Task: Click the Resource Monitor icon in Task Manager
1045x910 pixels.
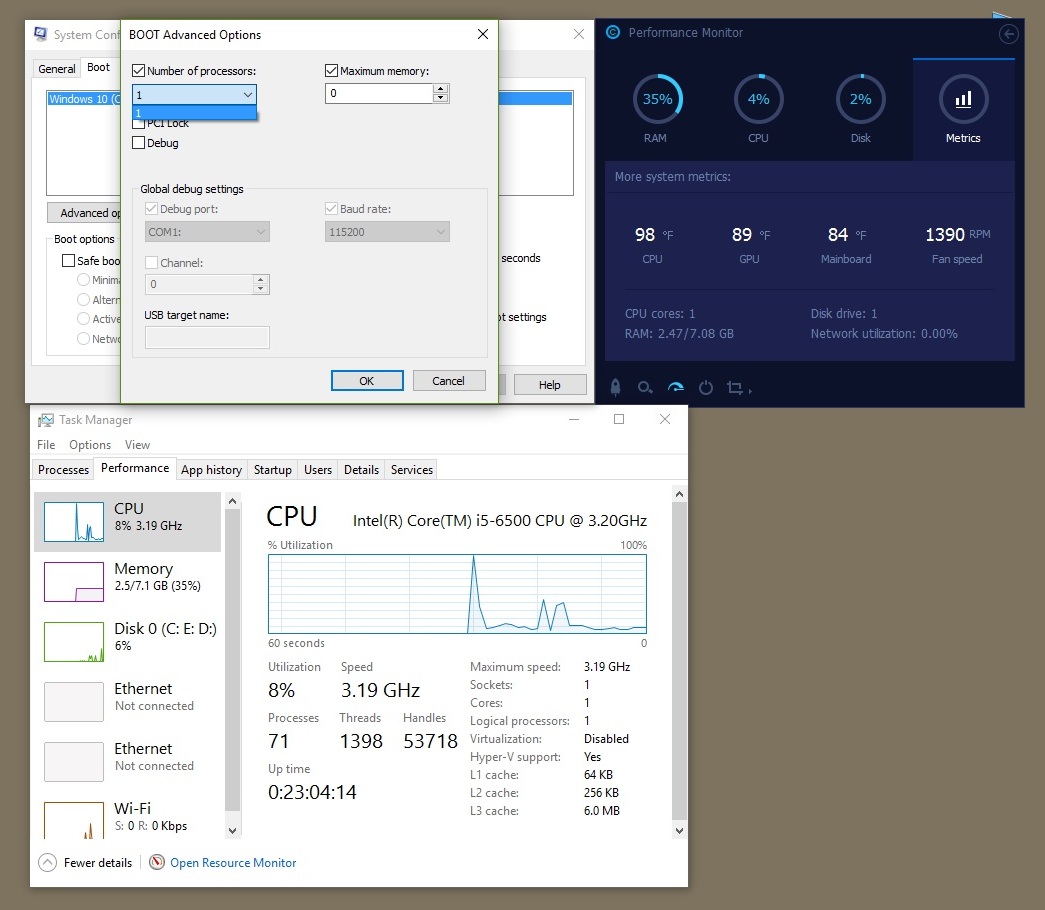Action: (157, 862)
